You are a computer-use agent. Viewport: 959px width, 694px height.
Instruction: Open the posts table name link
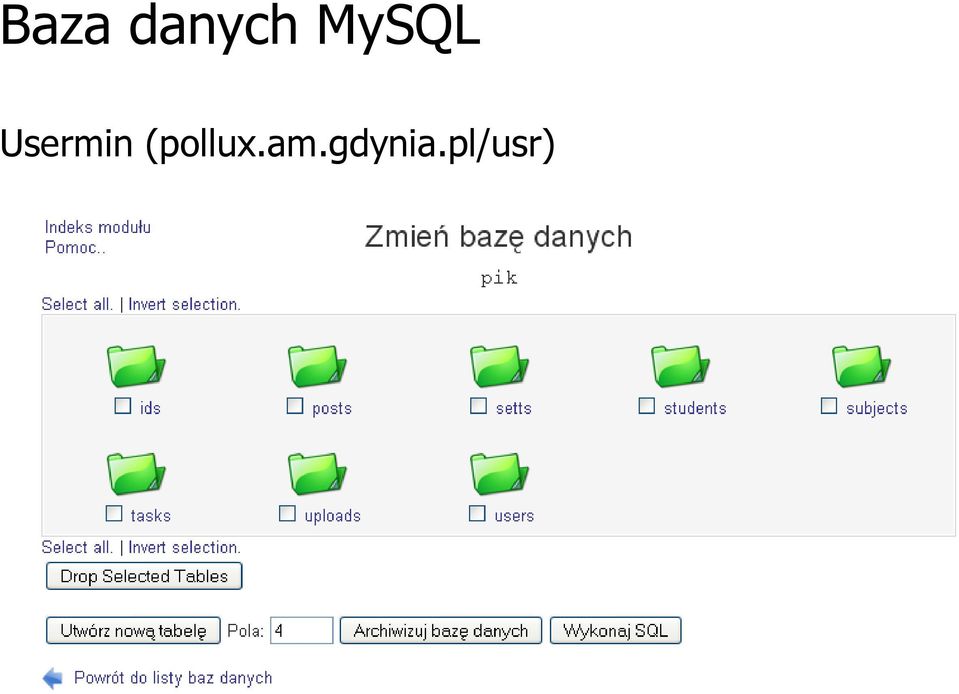click(331, 408)
